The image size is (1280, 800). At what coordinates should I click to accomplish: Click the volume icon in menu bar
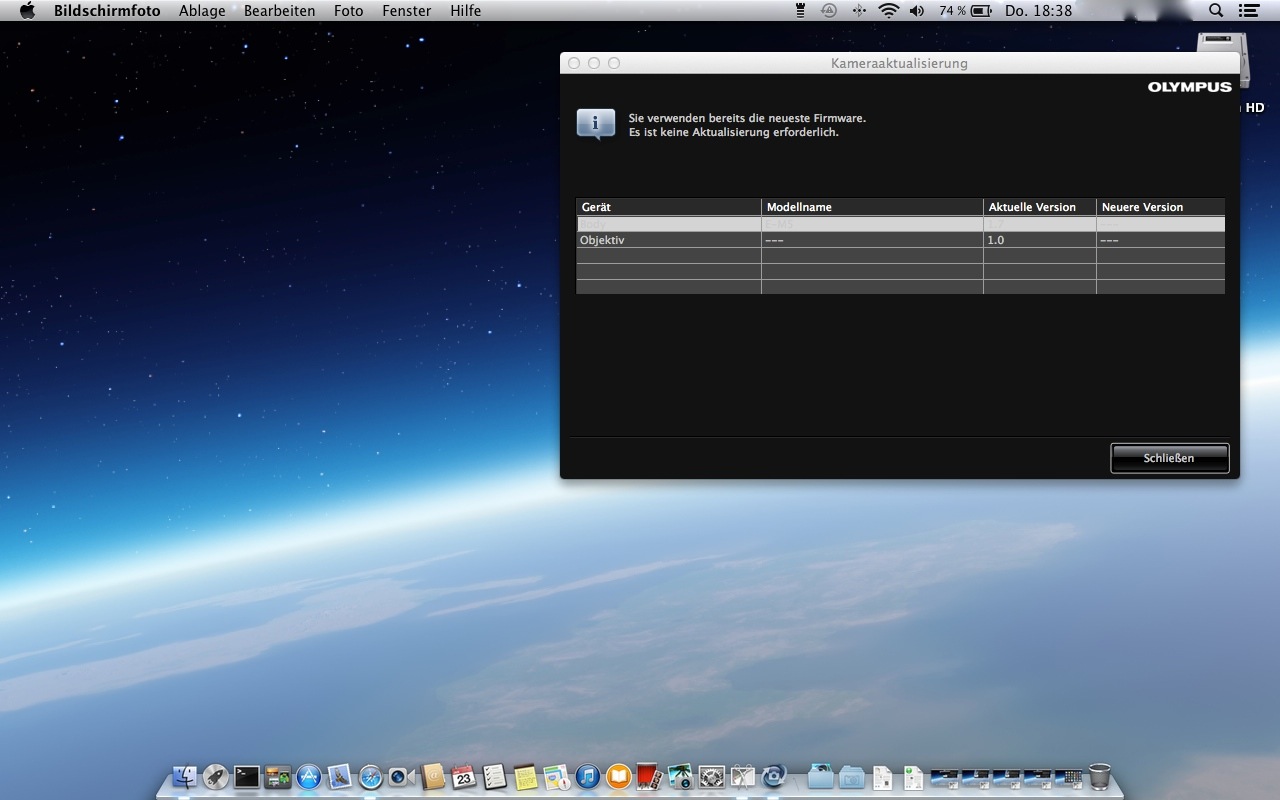coord(917,11)
